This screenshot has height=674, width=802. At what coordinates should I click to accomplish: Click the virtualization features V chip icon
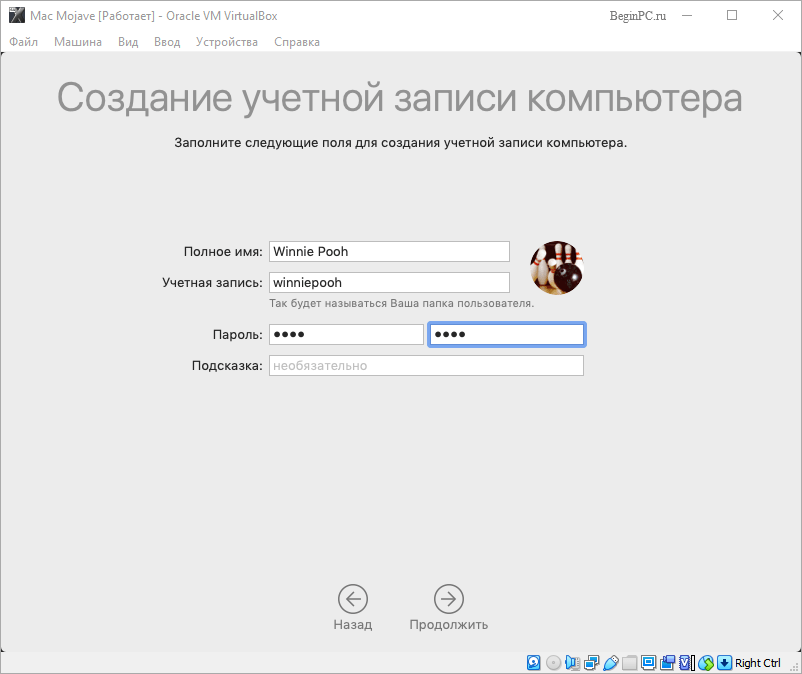point(686,663)
